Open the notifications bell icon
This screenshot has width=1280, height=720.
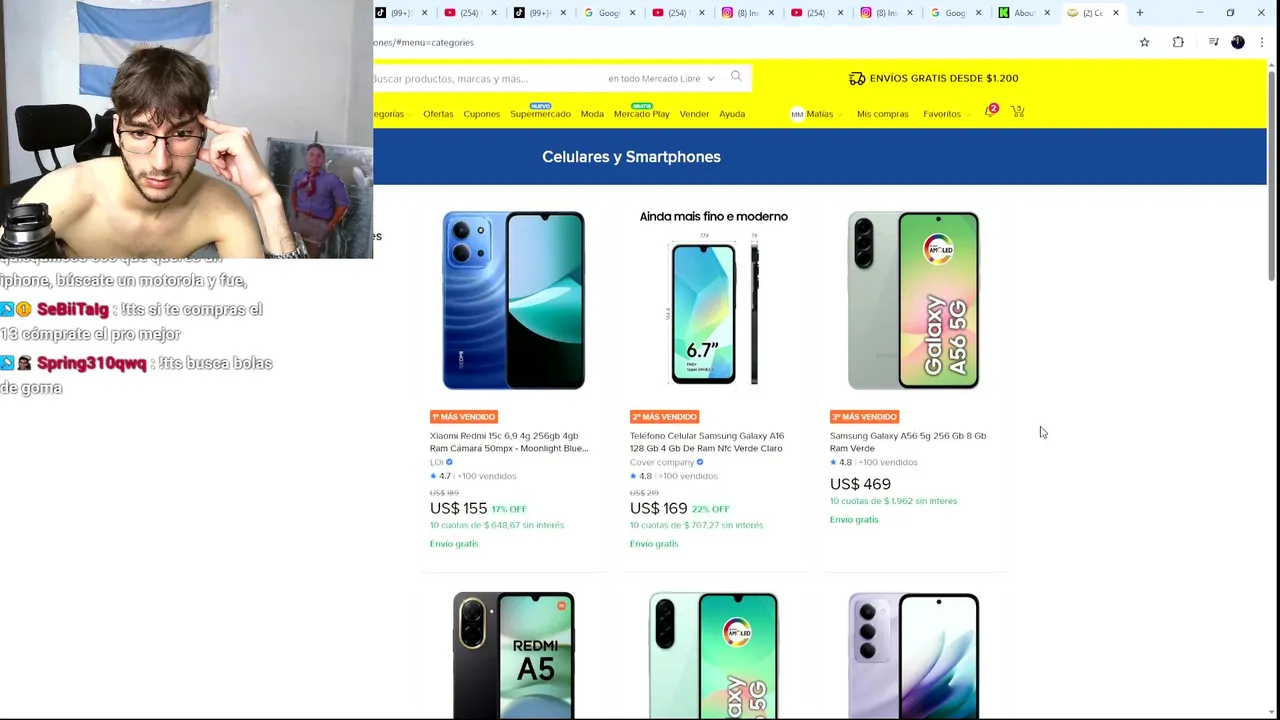[x=989, y=112]
